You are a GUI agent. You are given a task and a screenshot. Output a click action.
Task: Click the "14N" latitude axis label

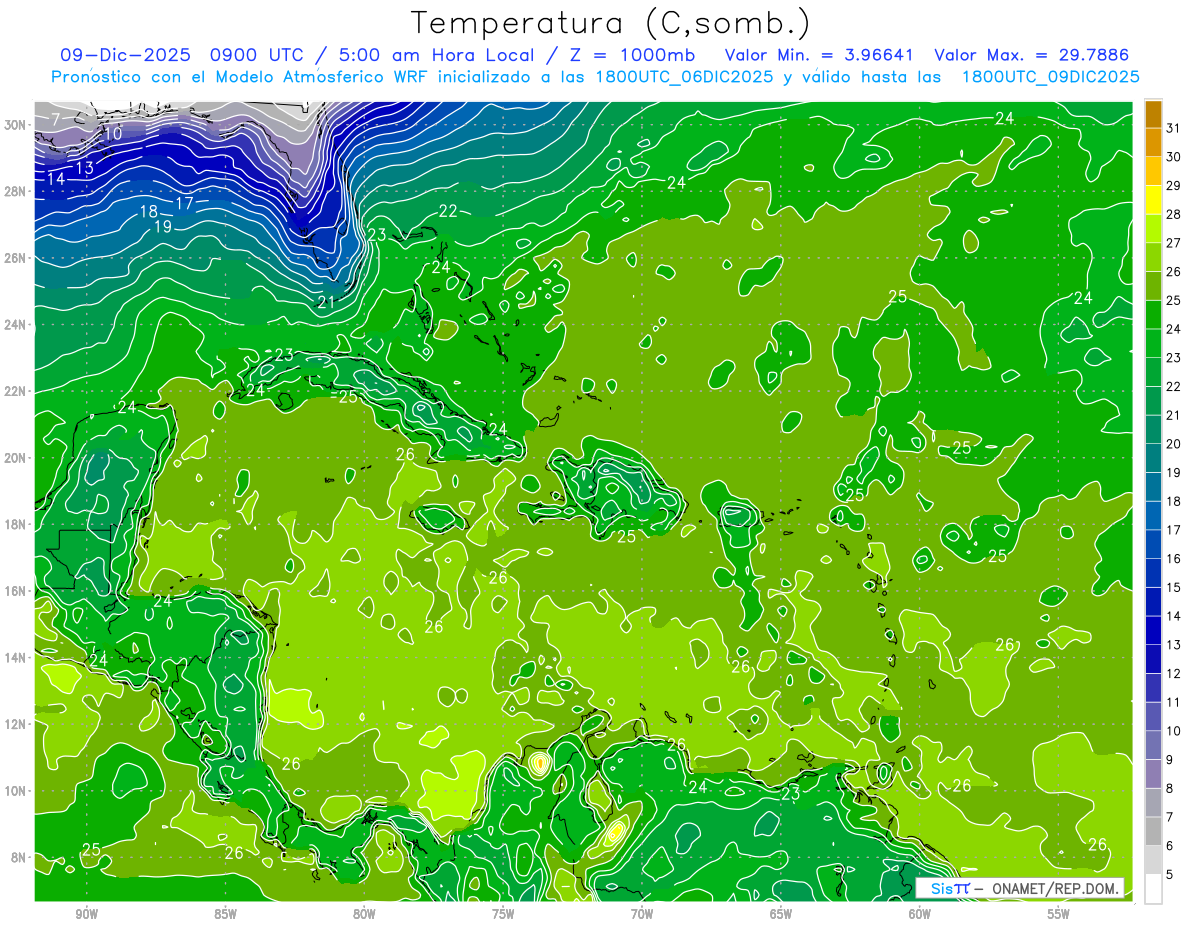click(16, 657)
